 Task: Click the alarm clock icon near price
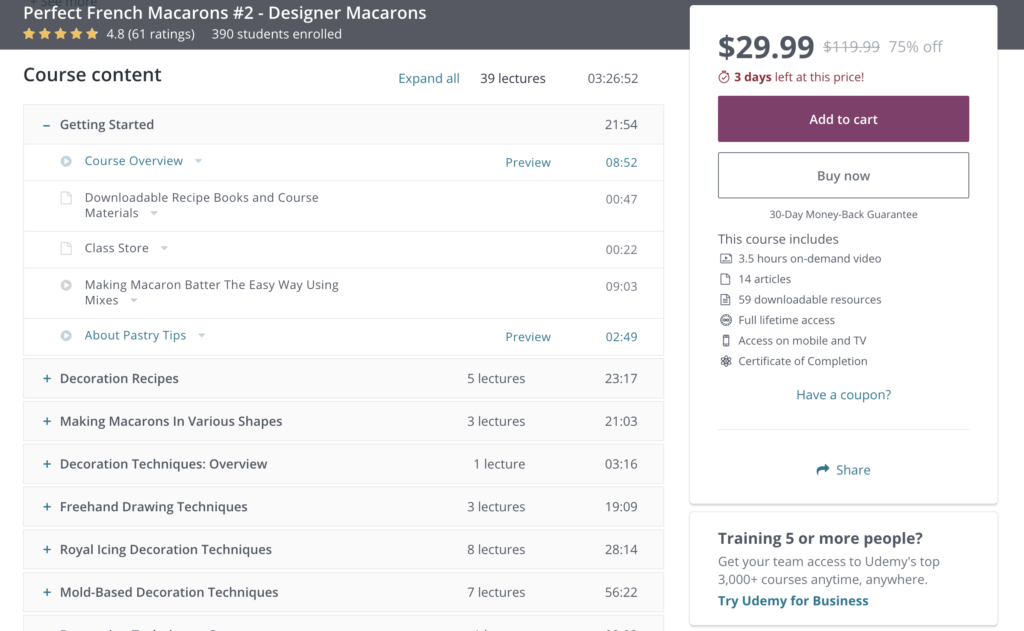coord(724,77)
